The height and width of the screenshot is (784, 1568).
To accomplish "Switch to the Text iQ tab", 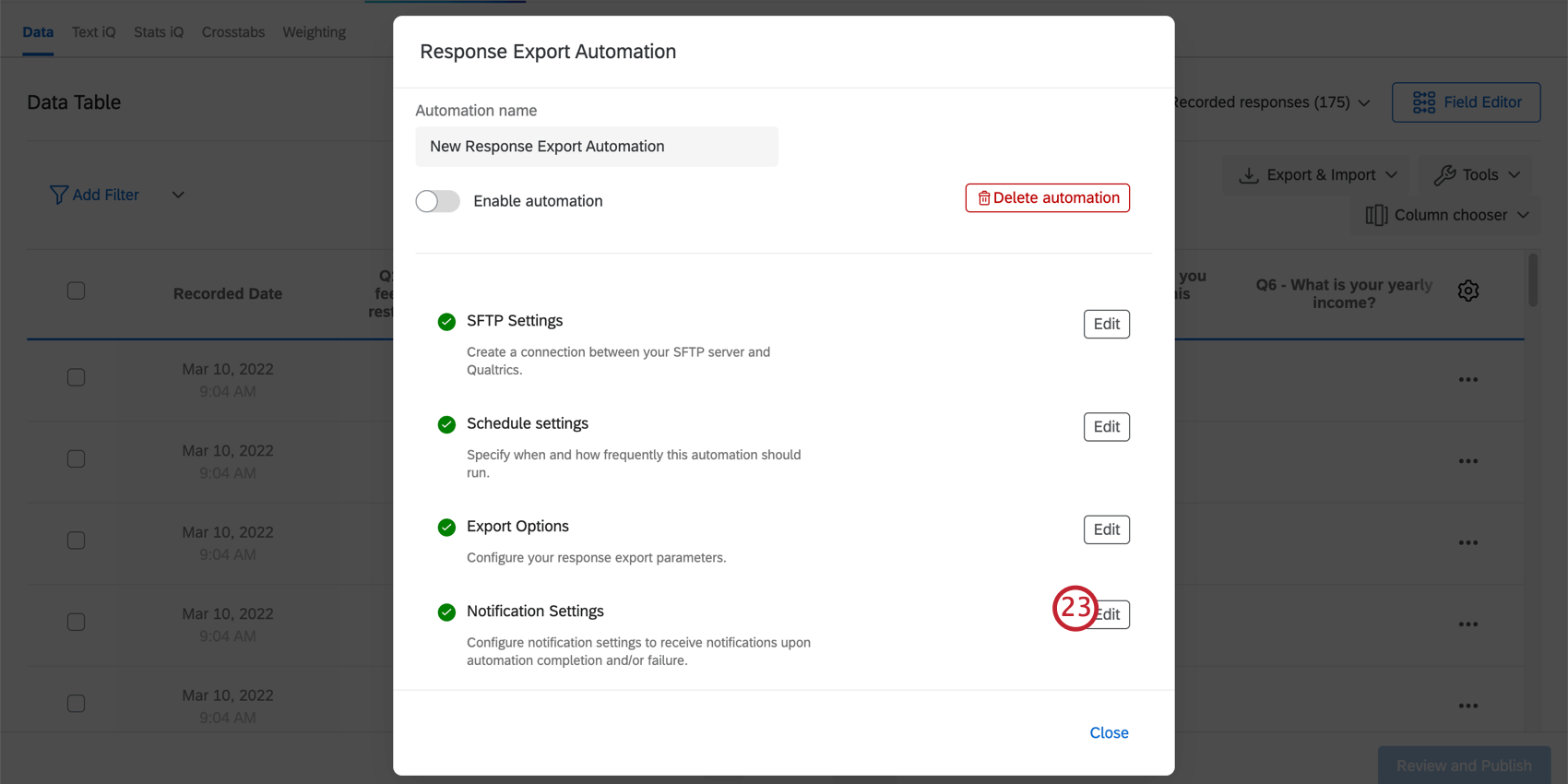I will [94, 32].
